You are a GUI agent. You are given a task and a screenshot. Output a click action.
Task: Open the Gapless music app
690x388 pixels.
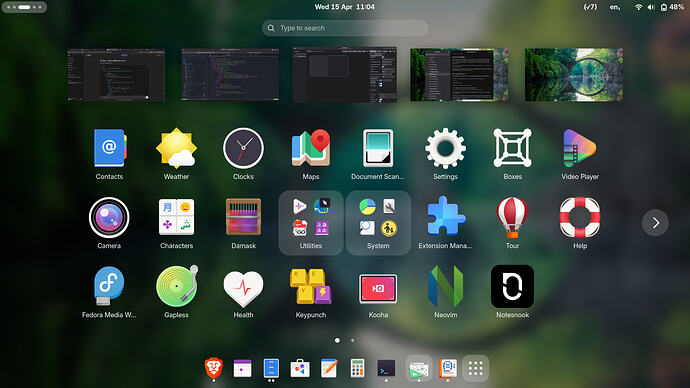point(176,287)
